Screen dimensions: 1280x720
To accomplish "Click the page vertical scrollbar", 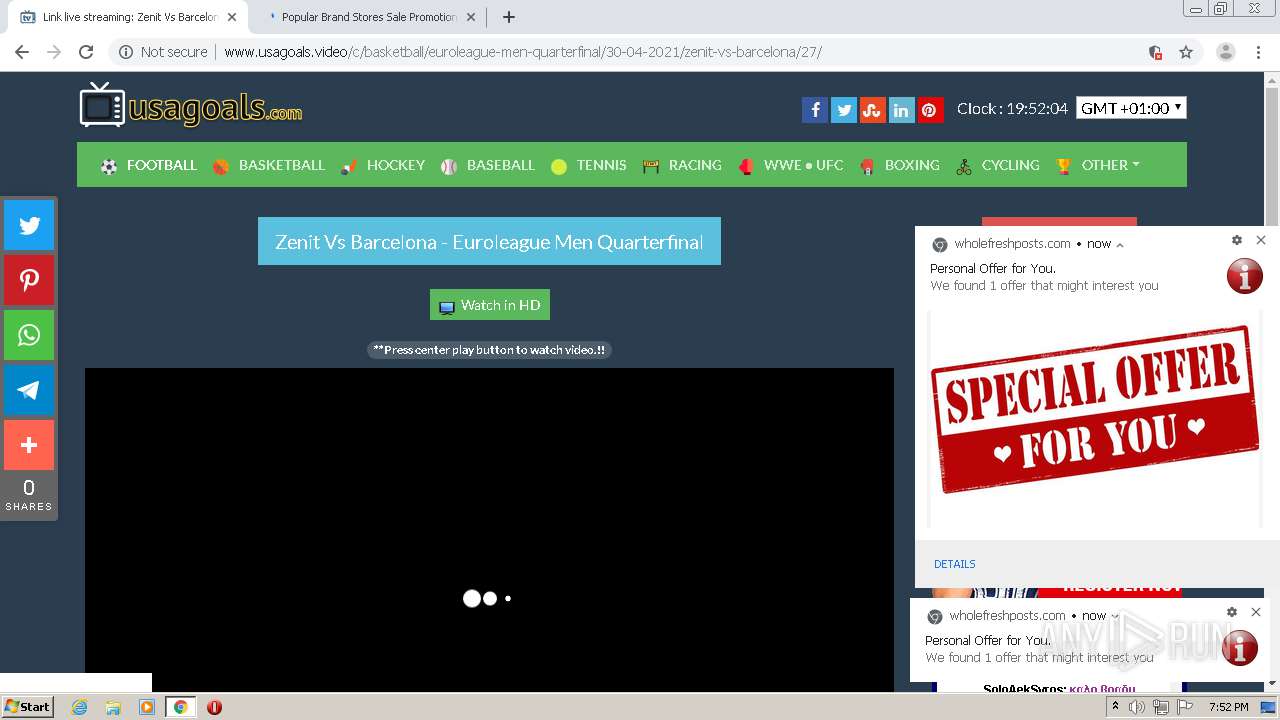I will 1272,380.
